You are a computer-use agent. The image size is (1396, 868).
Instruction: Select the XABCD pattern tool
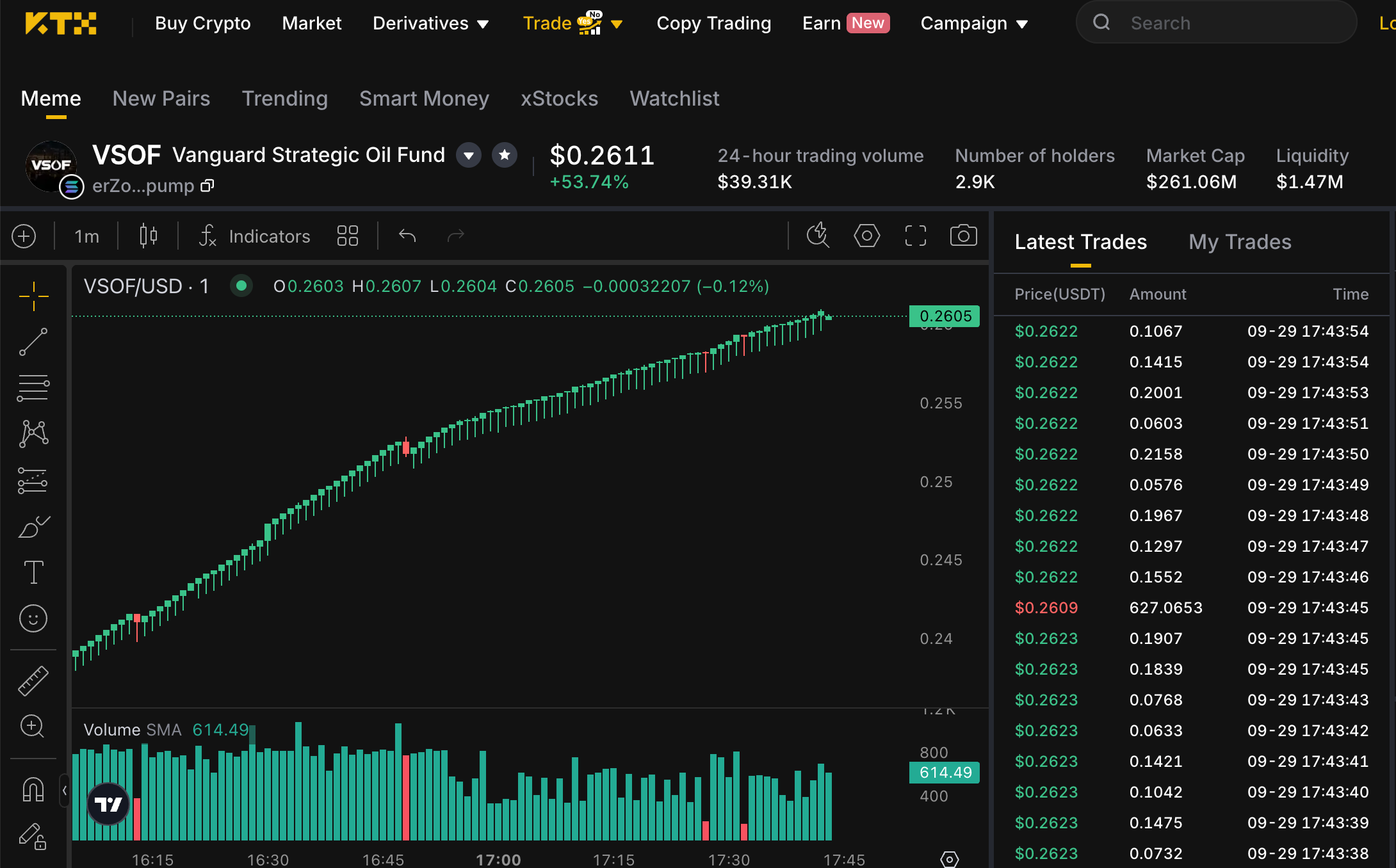tap(33, 433)
